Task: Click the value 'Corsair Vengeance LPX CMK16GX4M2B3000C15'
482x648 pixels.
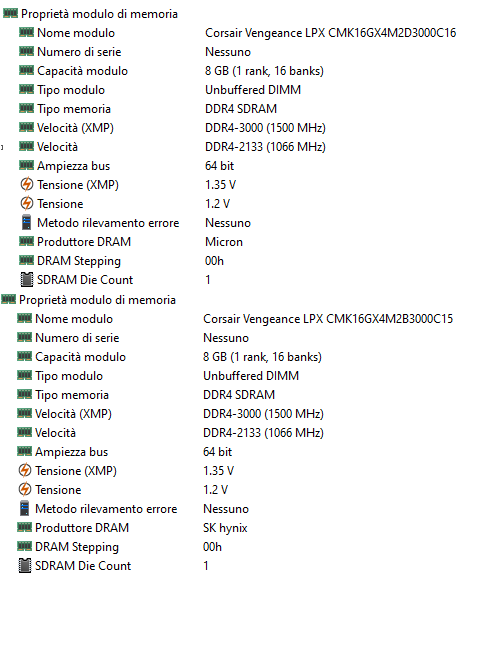Action: tap(328, 319)
